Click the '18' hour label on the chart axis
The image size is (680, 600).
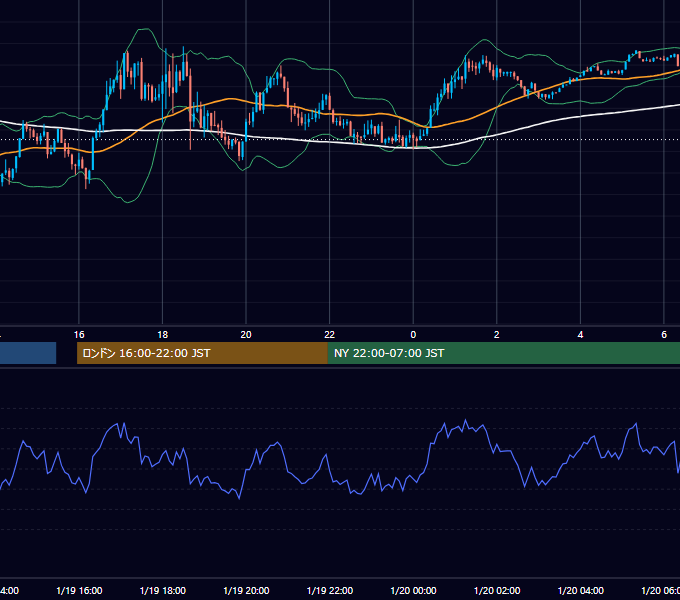[x=162, y=335]
